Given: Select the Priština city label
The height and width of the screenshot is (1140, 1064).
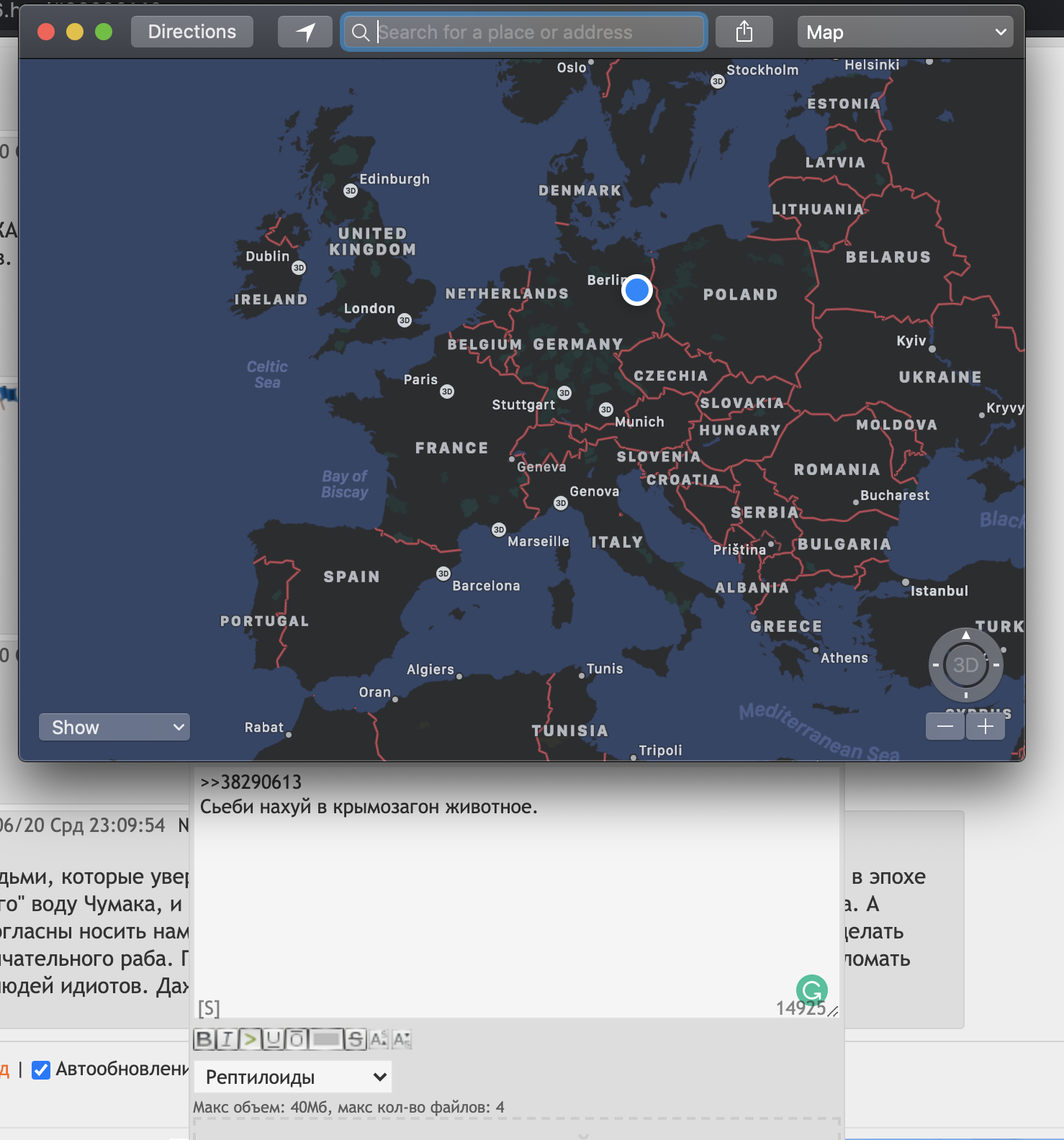Looking at the screenshot, I should [739, 549].
